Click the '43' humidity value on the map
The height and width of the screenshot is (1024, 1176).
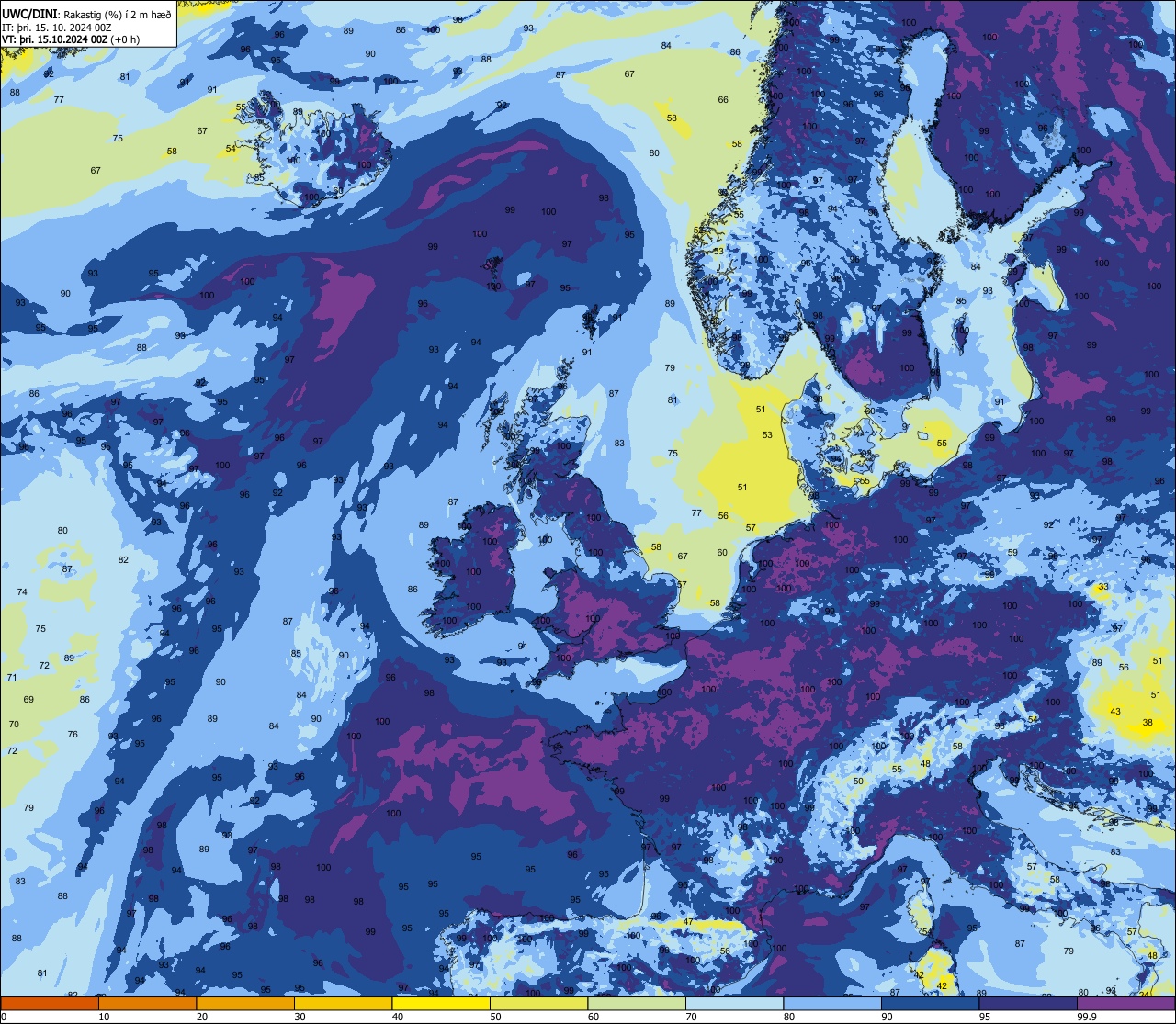point(1115,712)
